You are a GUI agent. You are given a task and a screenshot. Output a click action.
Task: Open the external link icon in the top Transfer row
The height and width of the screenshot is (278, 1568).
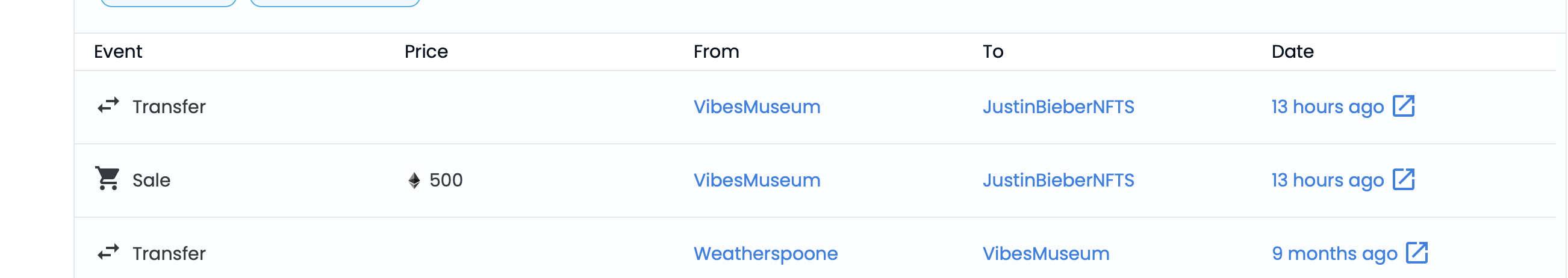tap(1403, 106)
